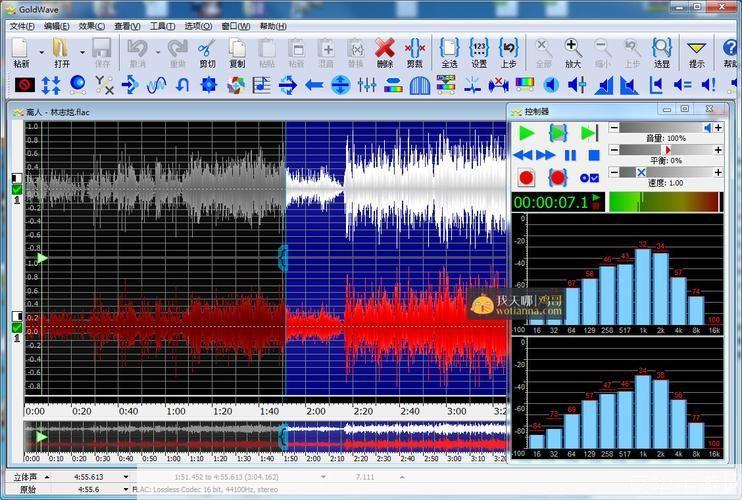
Task: Toggle upper channel green checkbox
Action: [17, 190]
